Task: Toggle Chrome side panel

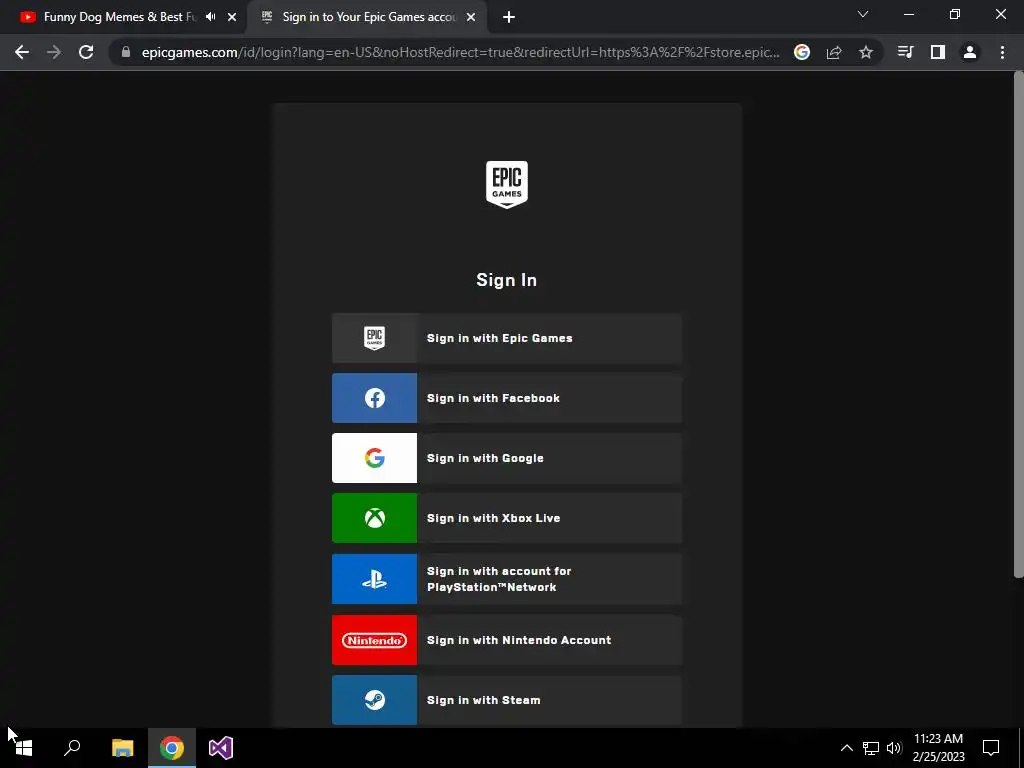Action: pyautogui.click(x=938, y=52)
